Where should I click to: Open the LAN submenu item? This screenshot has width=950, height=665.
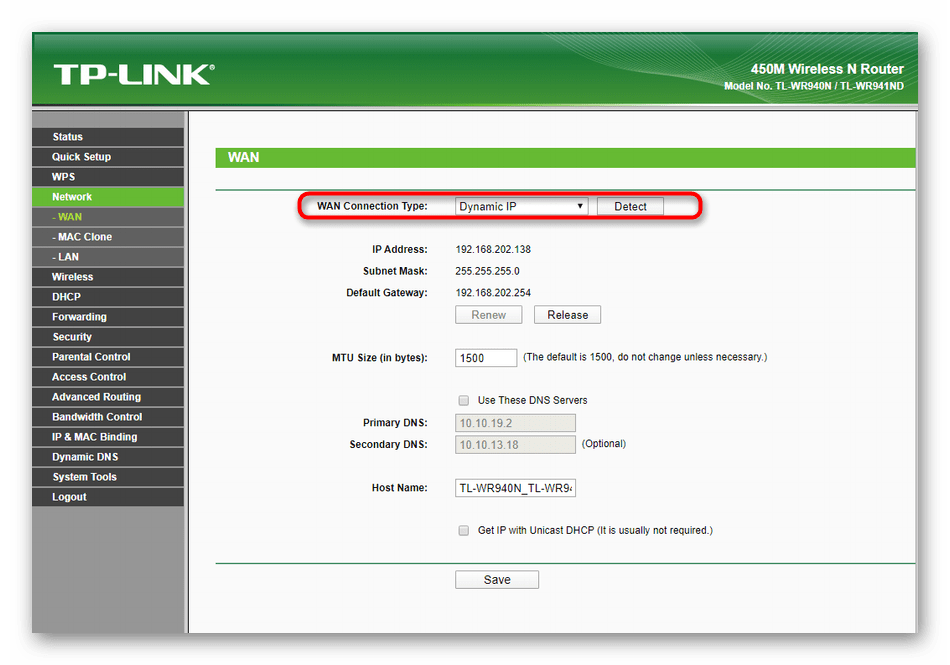coord(108,257)
